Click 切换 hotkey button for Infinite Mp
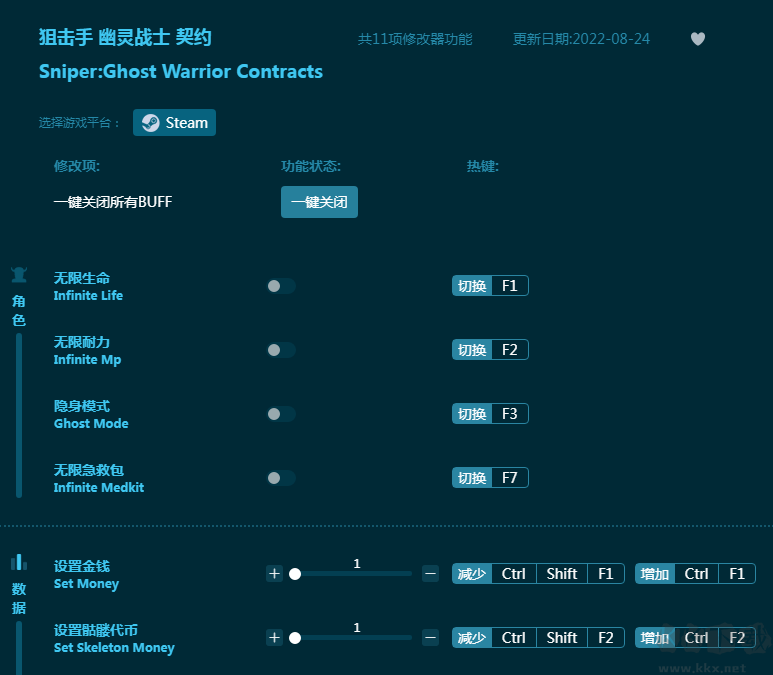The height and width of the screenshot is (675, 773). (x=472, y=350)
